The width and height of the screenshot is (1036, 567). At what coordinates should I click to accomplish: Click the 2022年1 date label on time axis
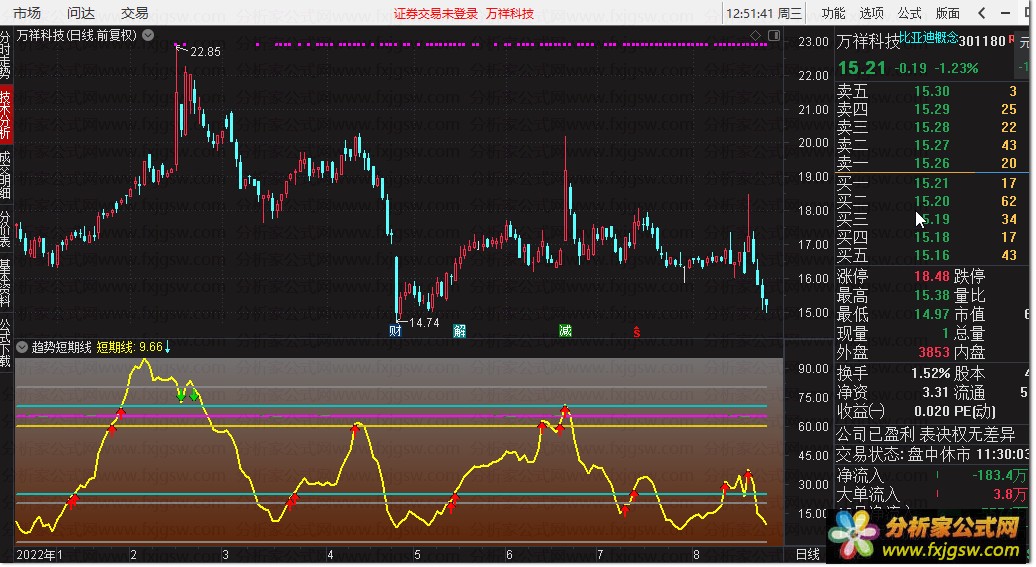click(40, 554)
